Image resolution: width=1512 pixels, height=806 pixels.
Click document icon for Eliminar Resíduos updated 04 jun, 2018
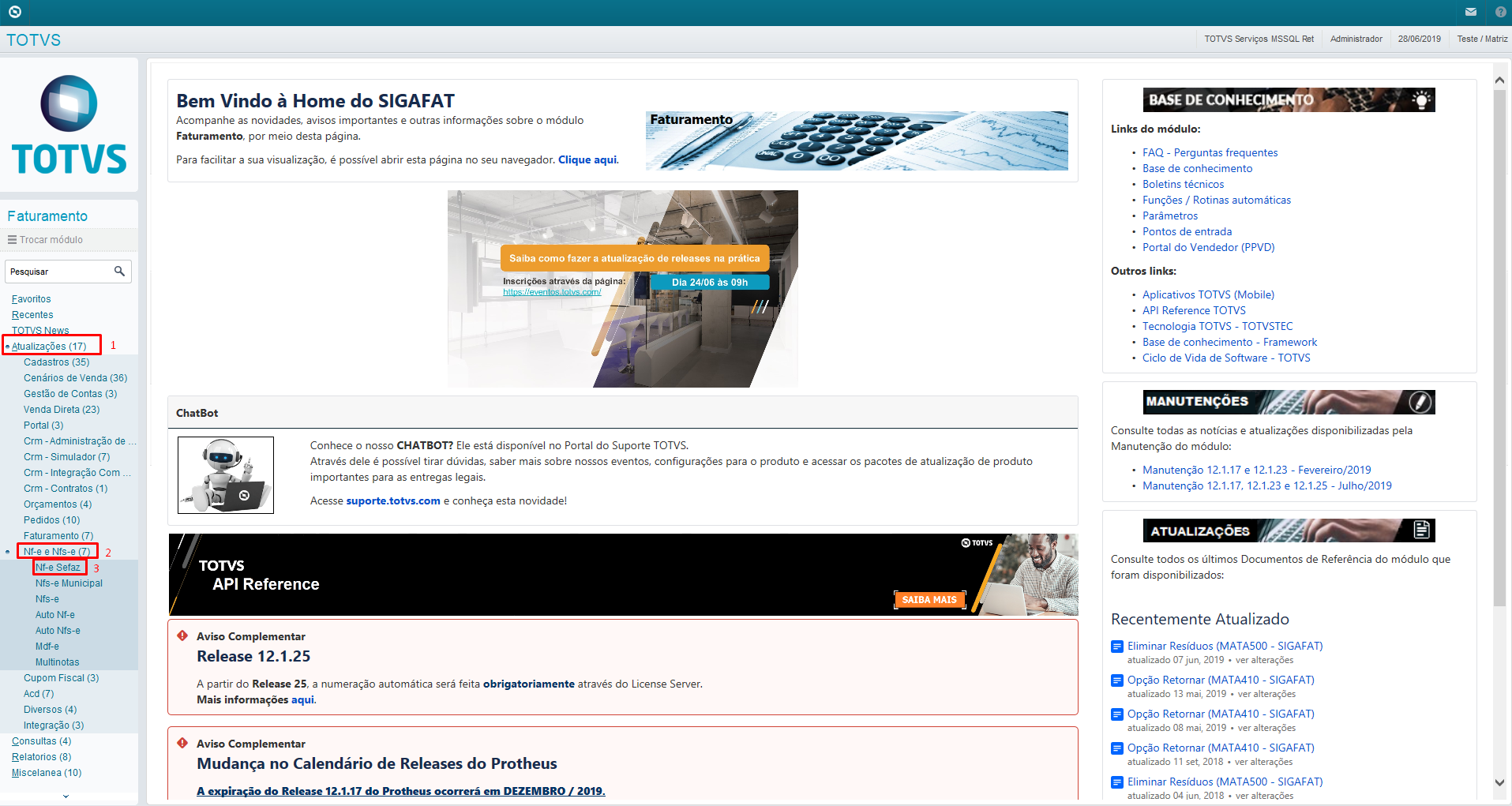pos(1117,782)
